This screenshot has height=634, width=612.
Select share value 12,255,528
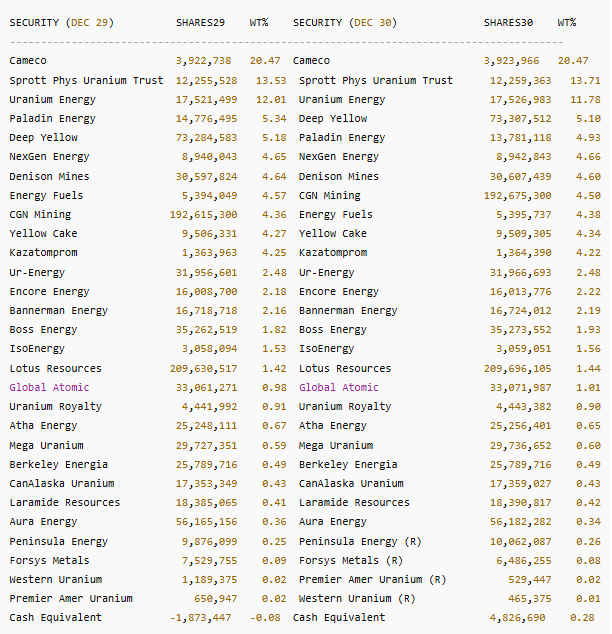click(x=206, y=80)
